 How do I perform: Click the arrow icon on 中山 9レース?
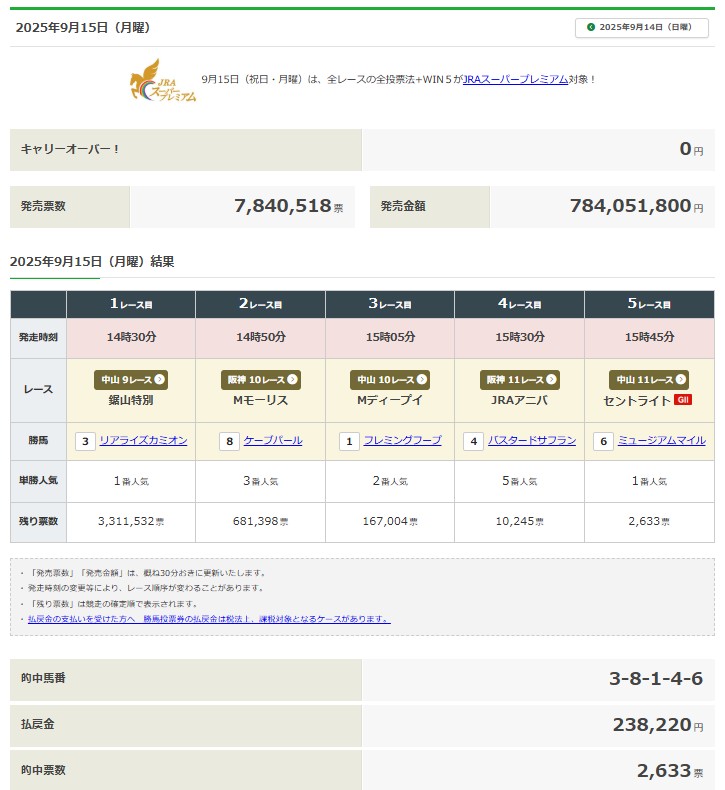[x=160, y=380]
